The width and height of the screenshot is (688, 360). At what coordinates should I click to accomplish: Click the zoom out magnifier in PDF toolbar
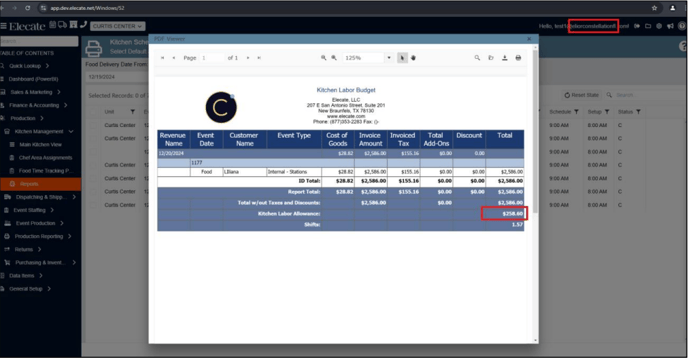323,58
